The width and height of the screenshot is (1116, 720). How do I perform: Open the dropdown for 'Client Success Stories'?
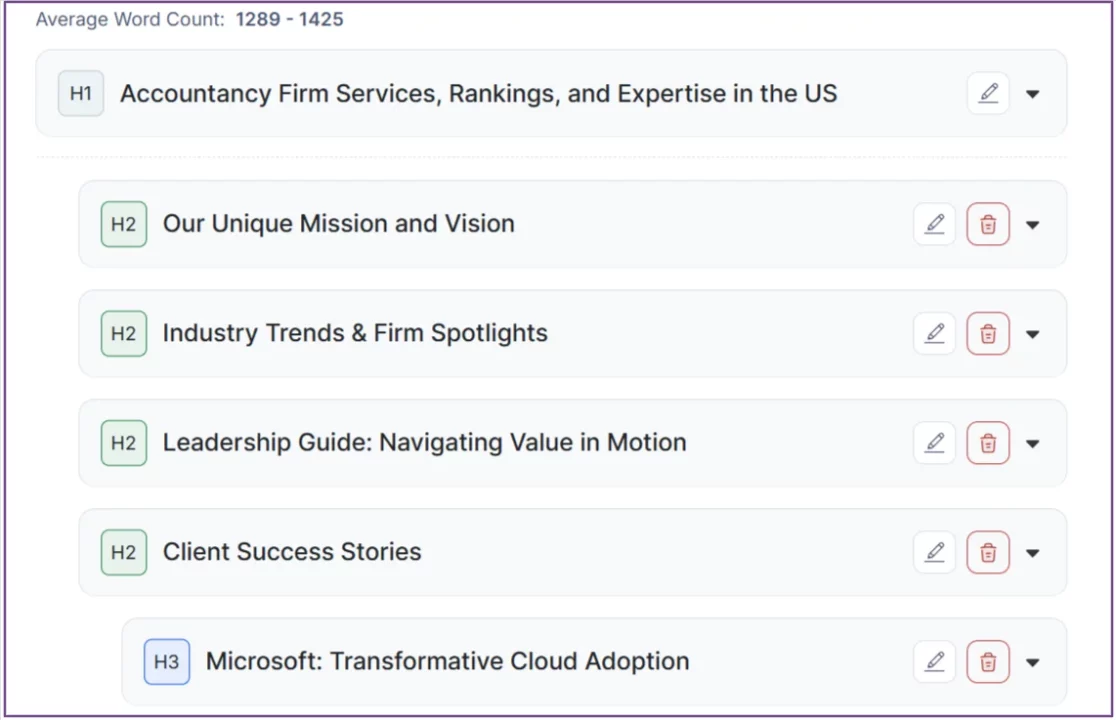tap(1033, 551)
